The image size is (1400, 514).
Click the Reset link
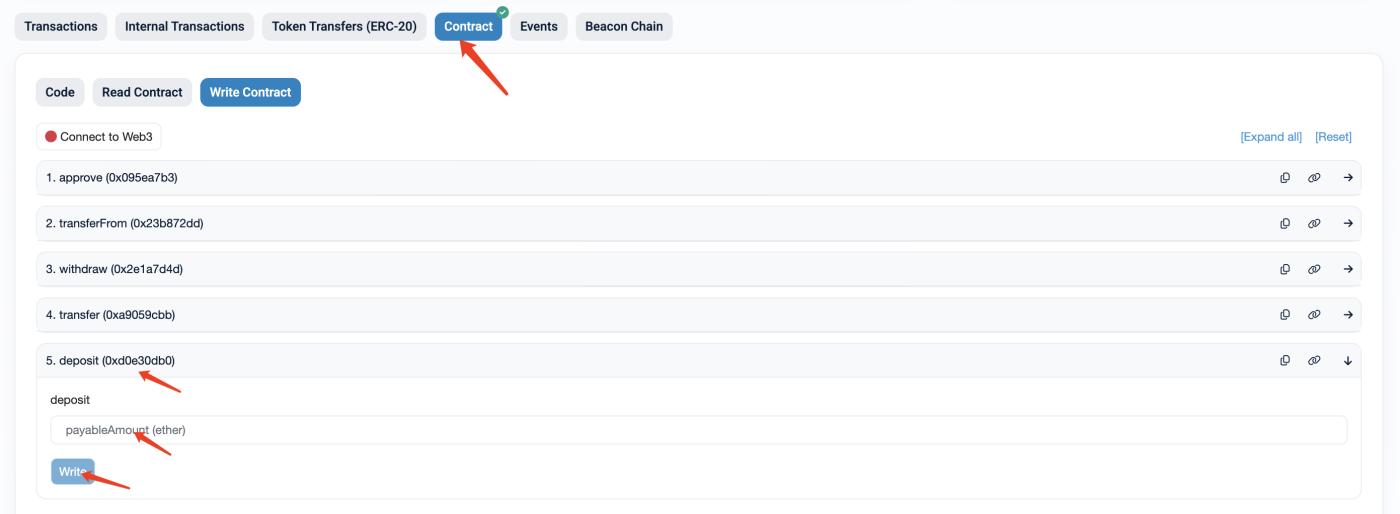(x=1333, y=137)
